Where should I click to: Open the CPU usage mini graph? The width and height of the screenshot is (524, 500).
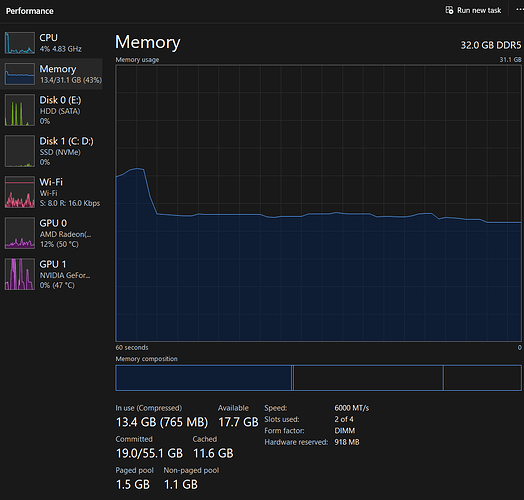(20, 43)
